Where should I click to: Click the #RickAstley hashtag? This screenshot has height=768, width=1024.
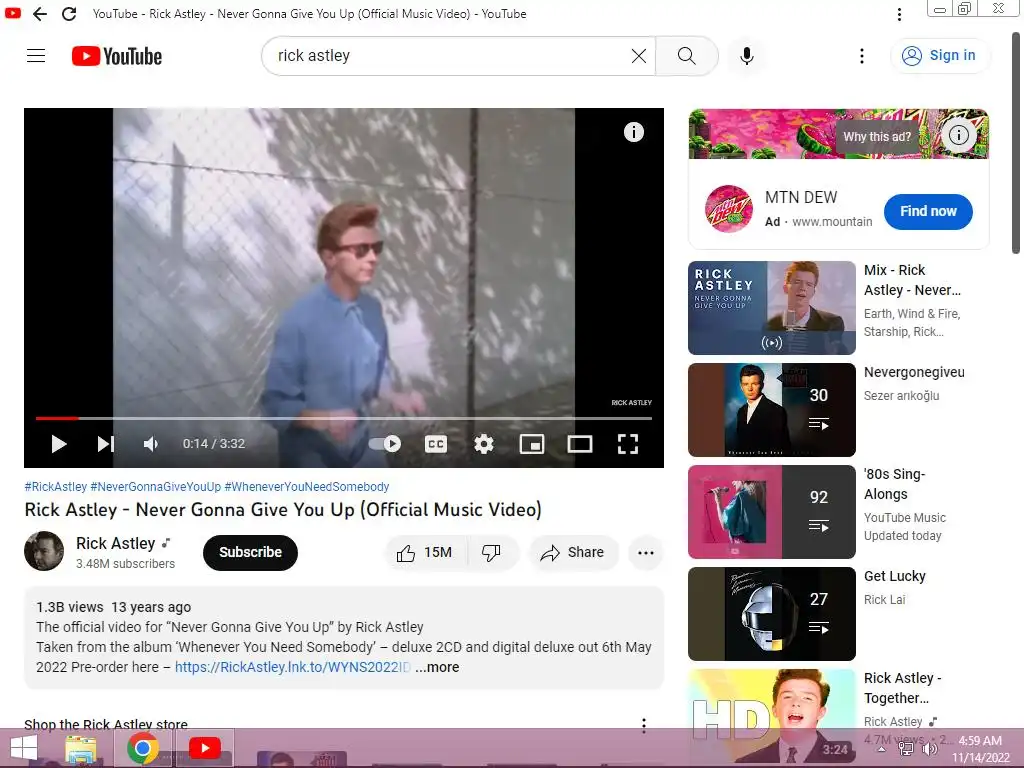click(56, 487)
